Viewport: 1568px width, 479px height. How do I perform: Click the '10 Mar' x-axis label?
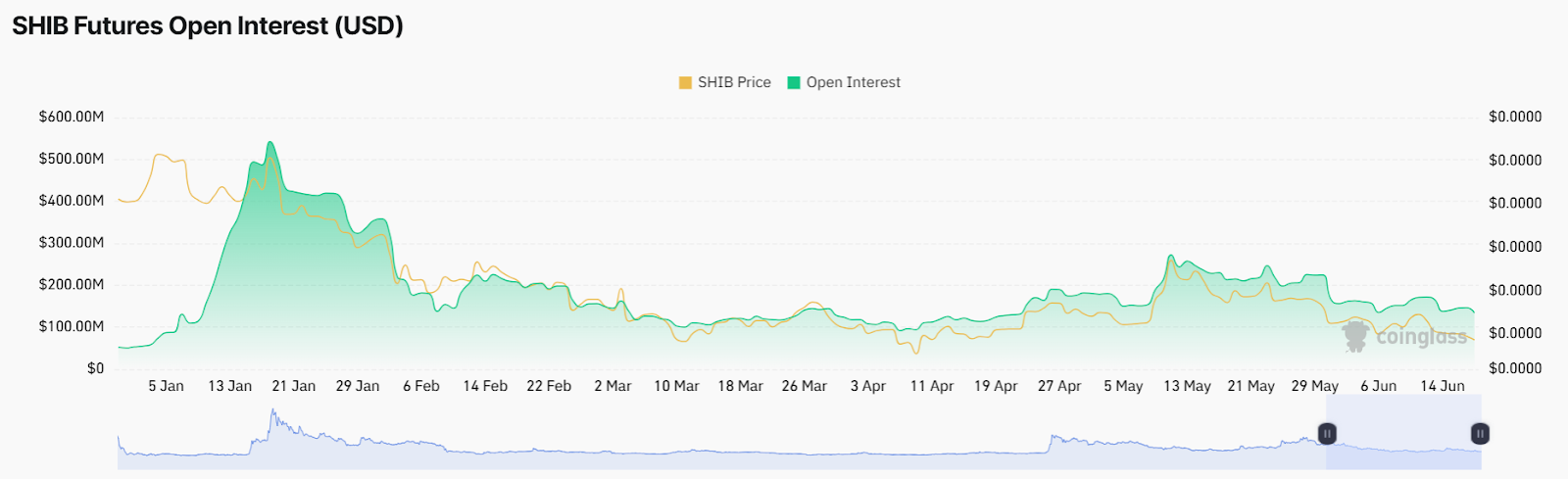[x=677, y=386]
